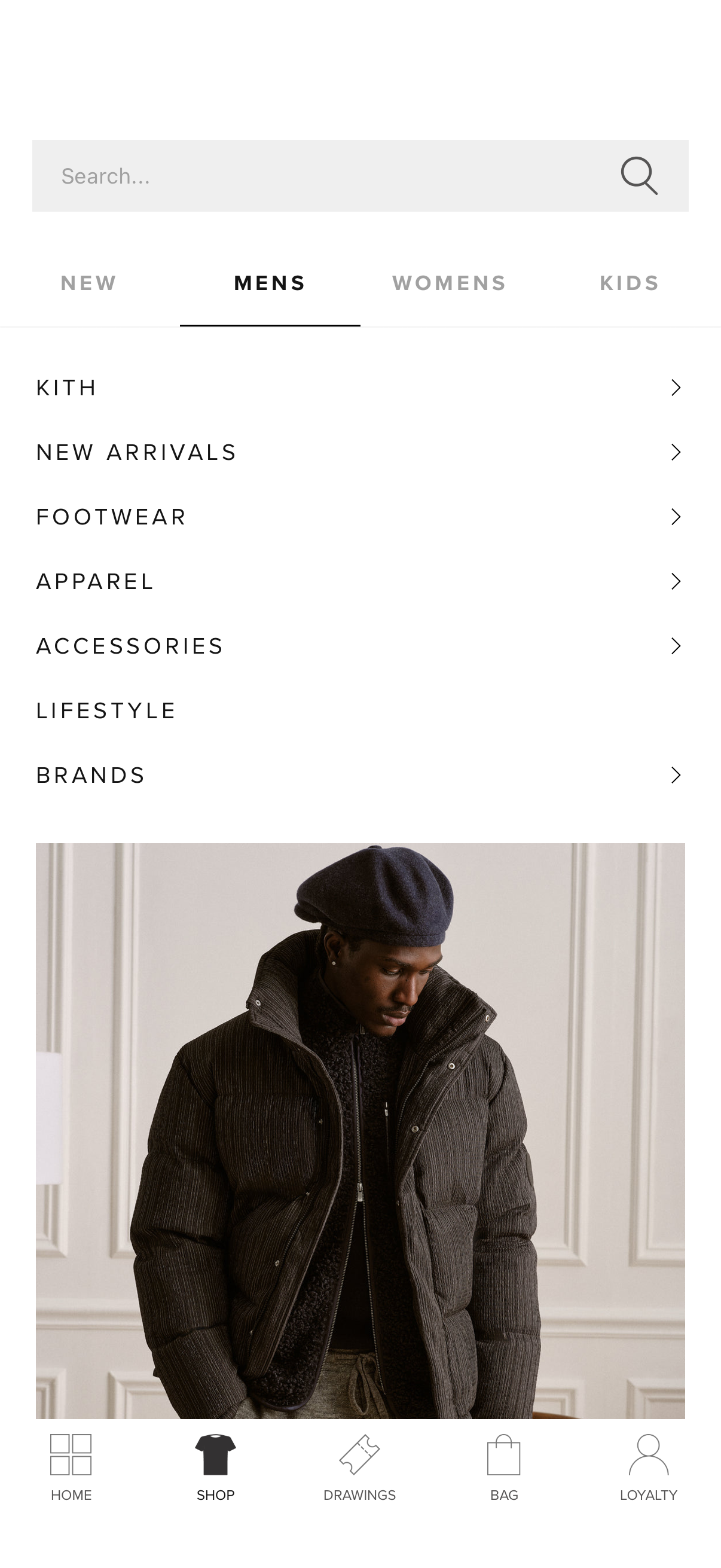Screen dimensions: 721x1568
Task: Expand the Brands chevron arrow
Action: tap(676, 775)
